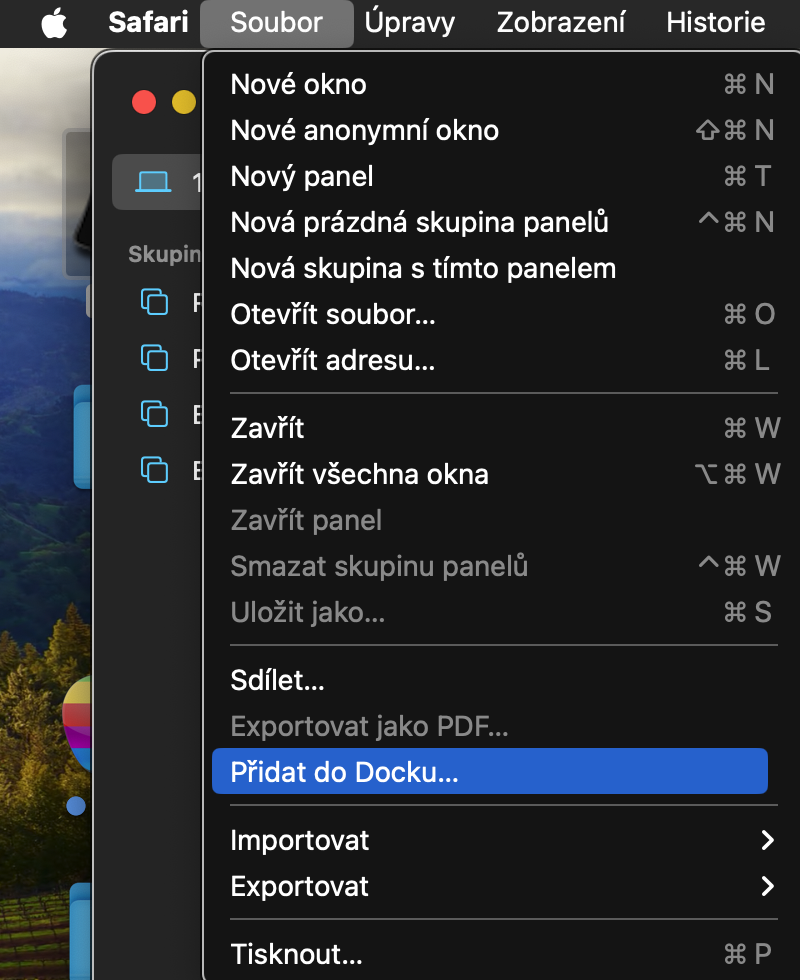
Task: Open the Úpravy menu
Action: click(409, 22)
